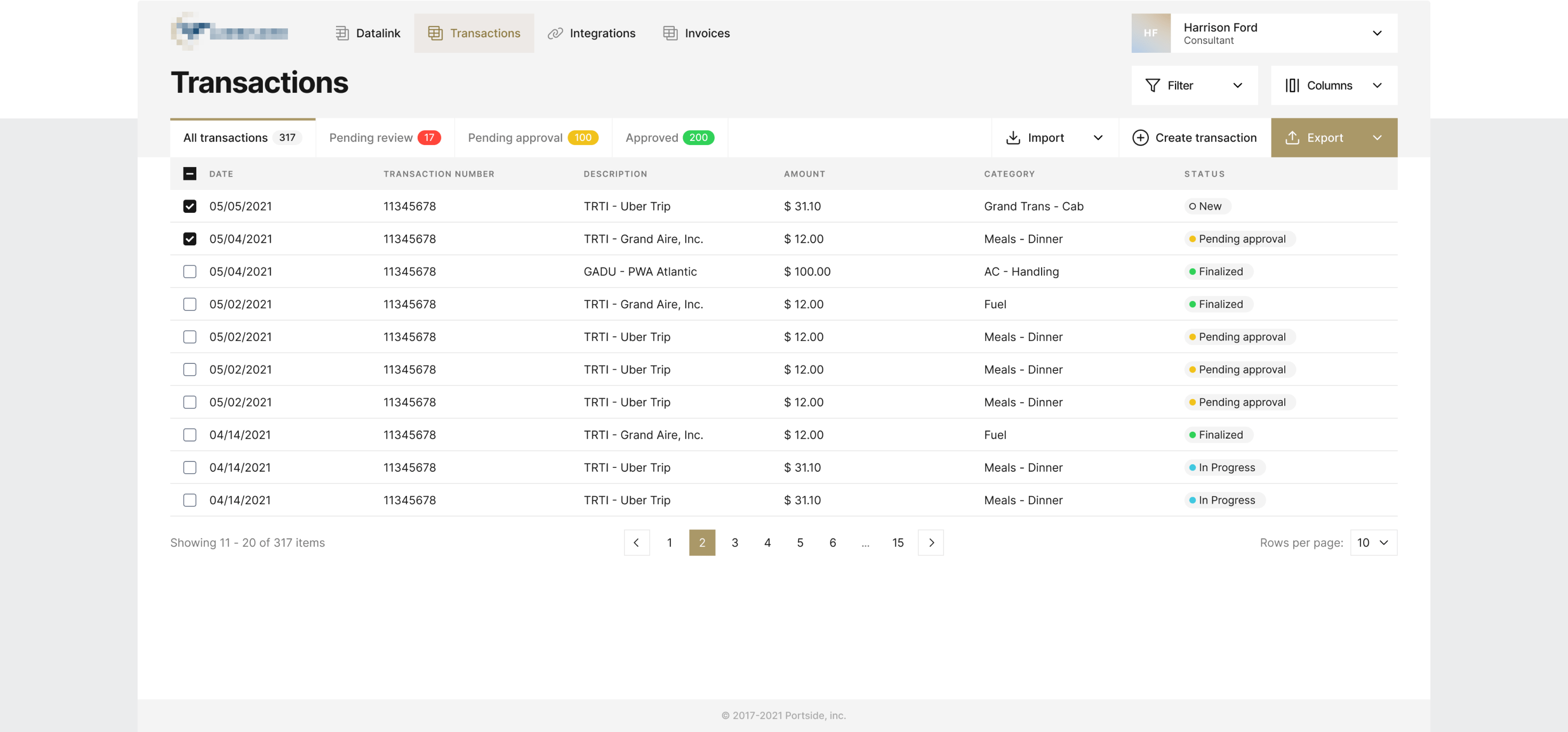Open the Harrison Ford account dropdown
Image resolution: width=1568 pixels, height=732 pixels.
click(1378, 34)
